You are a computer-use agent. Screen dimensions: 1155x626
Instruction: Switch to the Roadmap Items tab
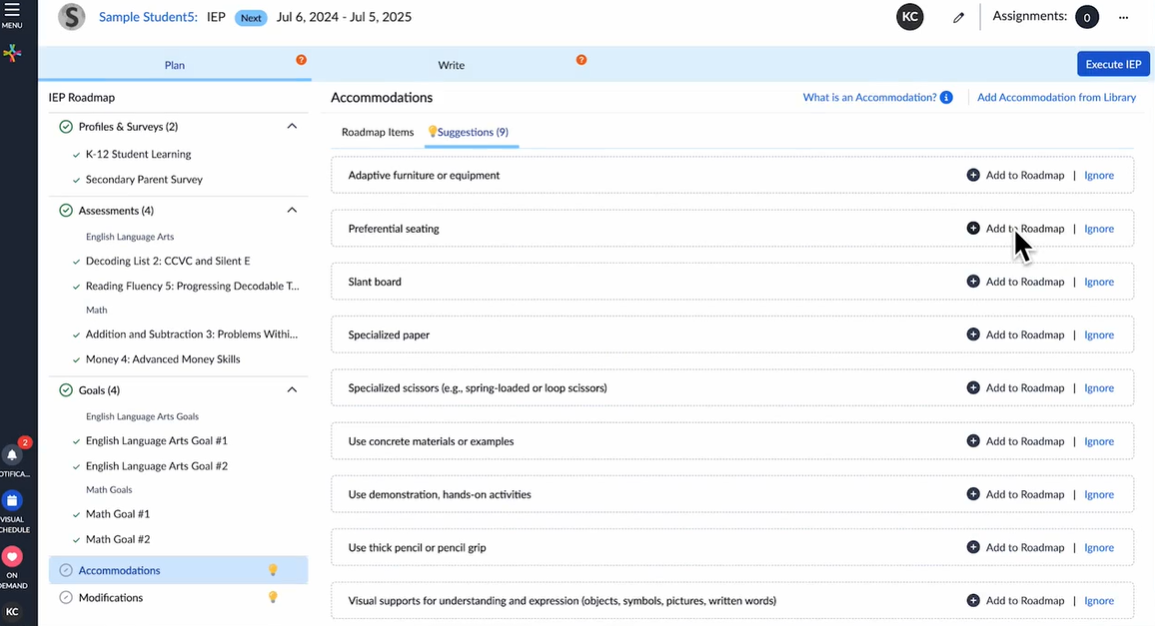coord(377,132)
